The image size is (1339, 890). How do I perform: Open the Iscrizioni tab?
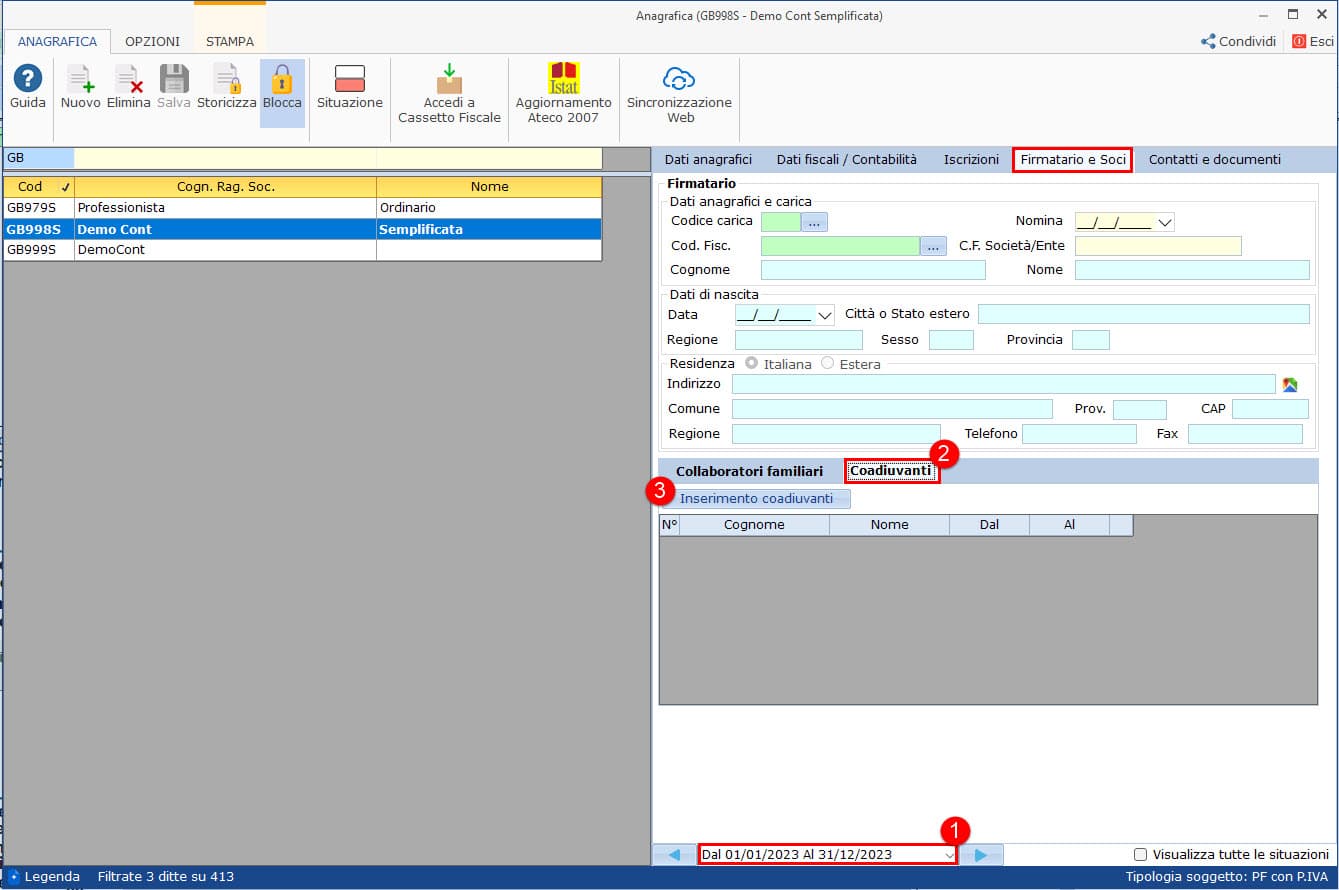(x=971, y=160)
